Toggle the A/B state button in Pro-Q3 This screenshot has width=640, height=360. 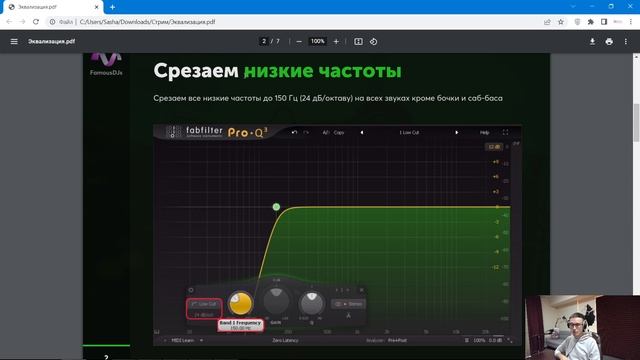326,132
